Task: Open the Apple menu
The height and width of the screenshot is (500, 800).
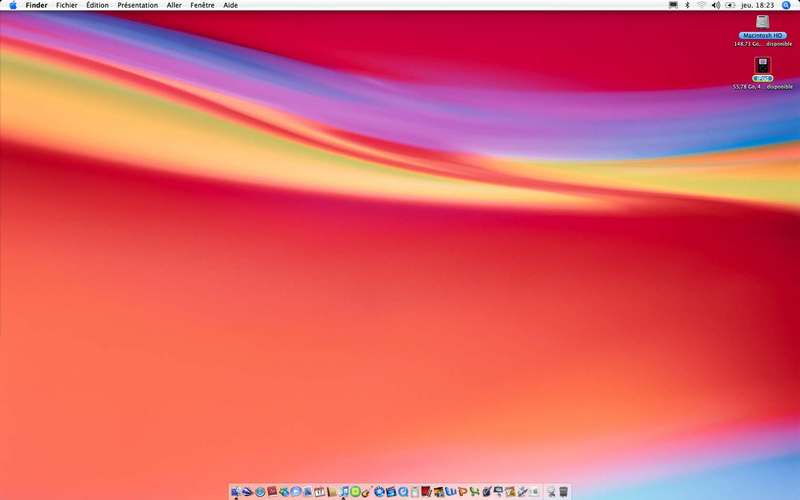Action: 13,5
